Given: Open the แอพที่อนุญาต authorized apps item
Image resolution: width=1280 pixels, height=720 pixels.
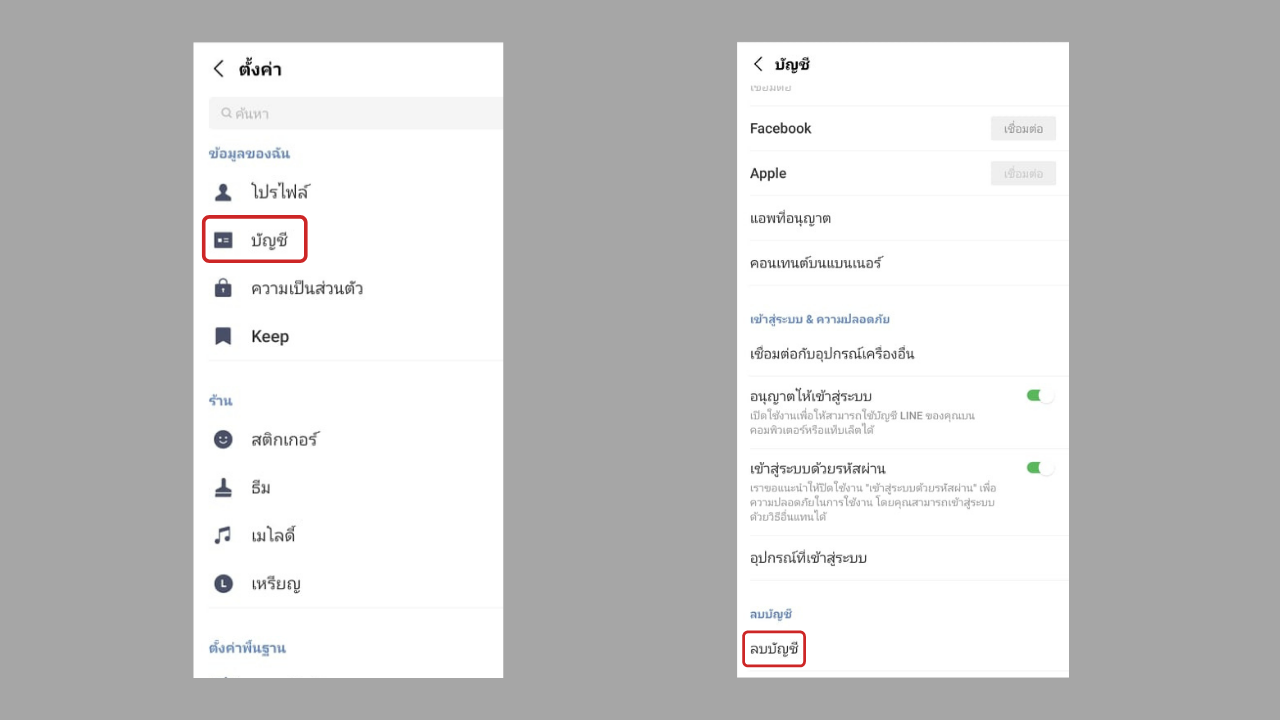Looking at the screenshot, I should (x=791, y=218).
